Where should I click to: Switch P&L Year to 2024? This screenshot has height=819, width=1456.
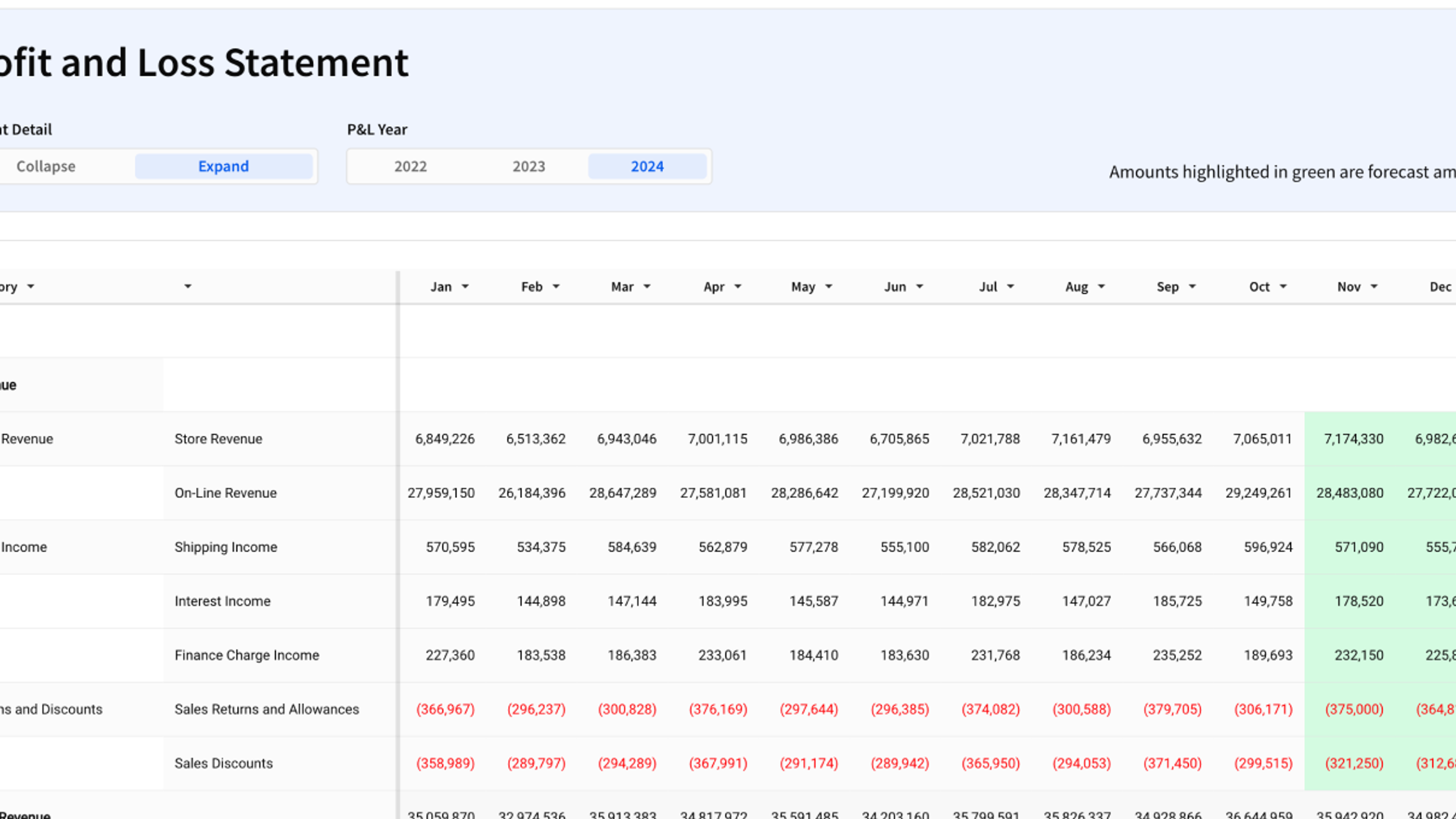(647, 166)
